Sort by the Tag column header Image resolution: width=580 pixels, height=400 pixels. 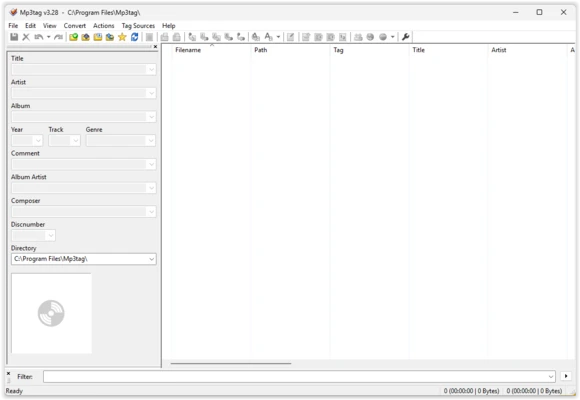tap(370, 50)
